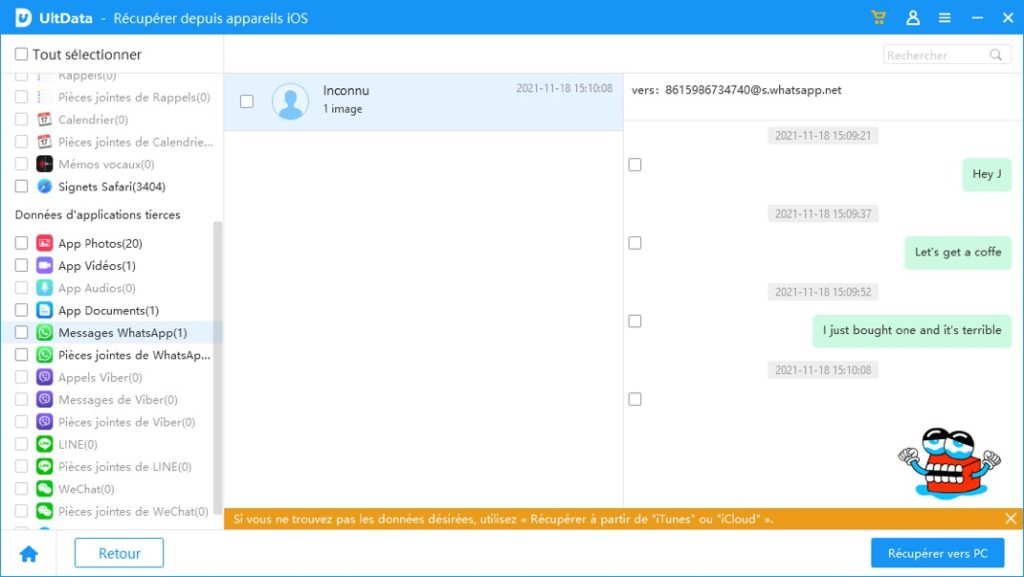This screenshot has width=1024, height=577.
Task: Click the LINE app icon
Action: [44, 444]
